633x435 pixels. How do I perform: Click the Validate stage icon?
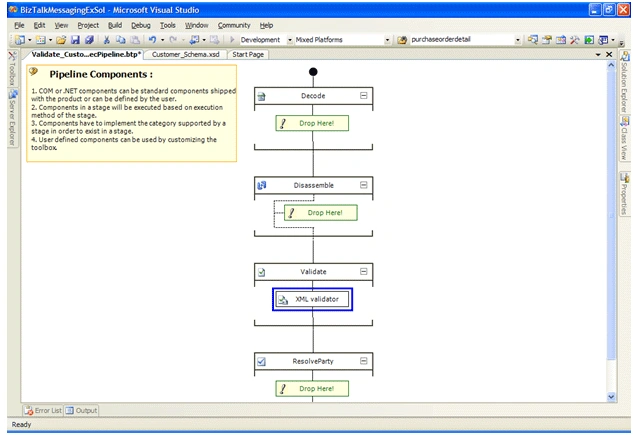pyautogui.click(x=262, y=272)
